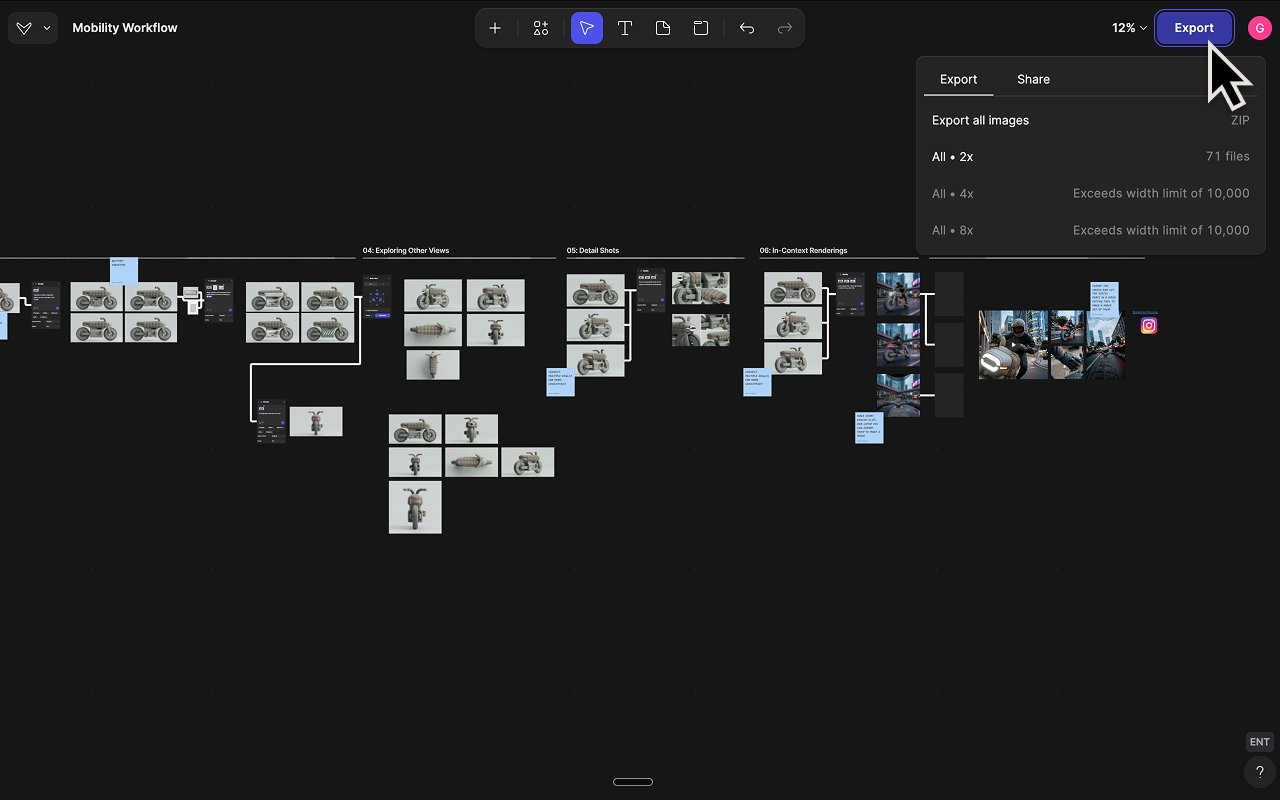1280x800 pixels.
Task: Click the 71 files label
Action: pyautogui.click(x=1227, y=157)
